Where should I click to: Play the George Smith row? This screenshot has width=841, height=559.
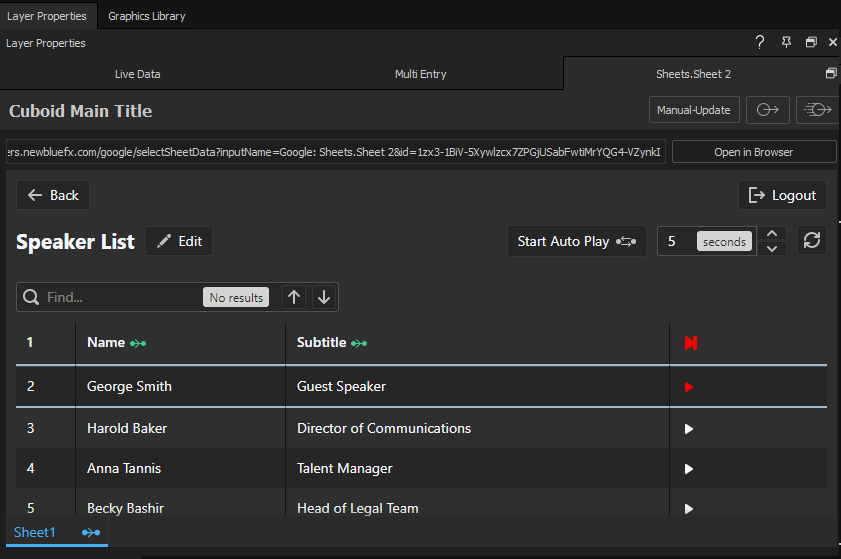click(x=688, y=387)
